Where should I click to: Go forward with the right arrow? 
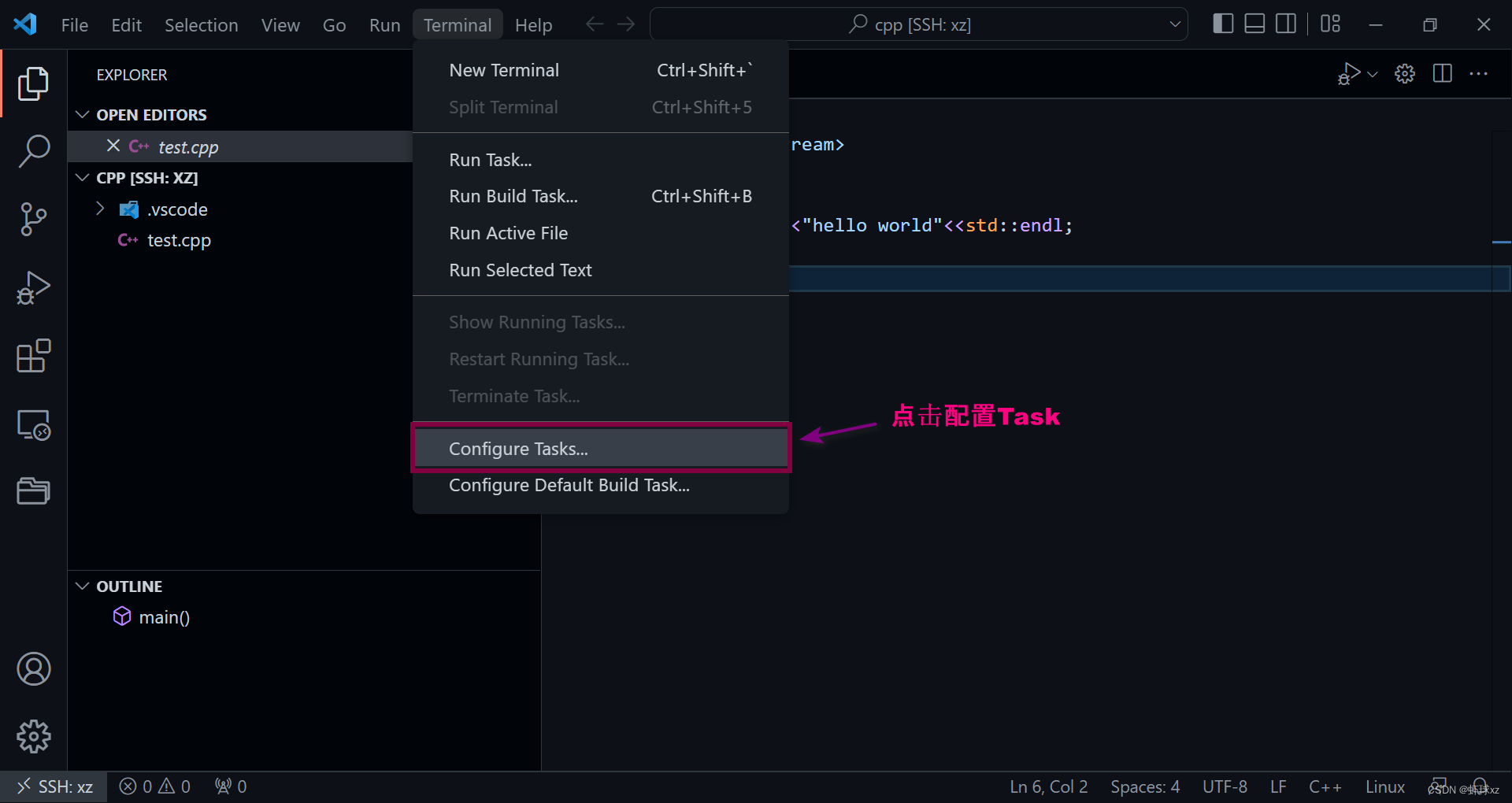pos(626,24)
